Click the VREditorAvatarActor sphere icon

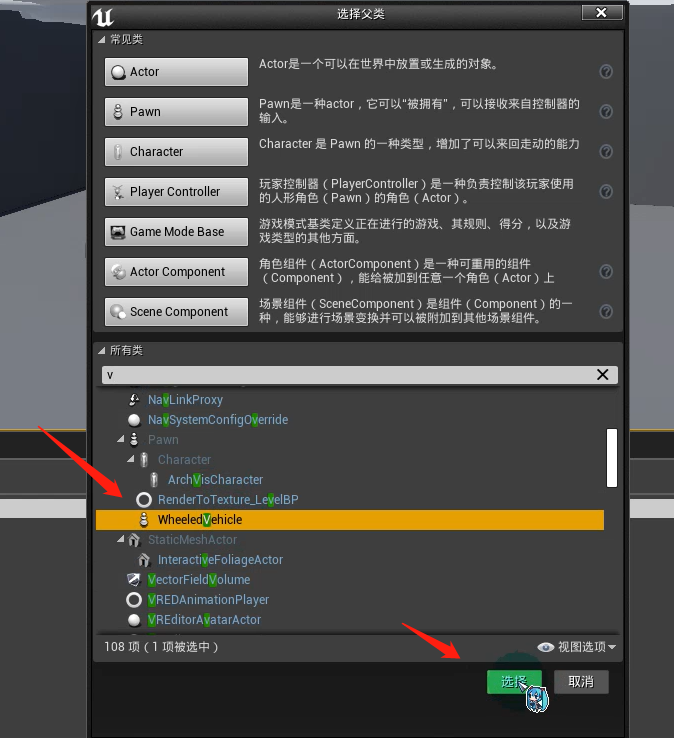point(134,620)
